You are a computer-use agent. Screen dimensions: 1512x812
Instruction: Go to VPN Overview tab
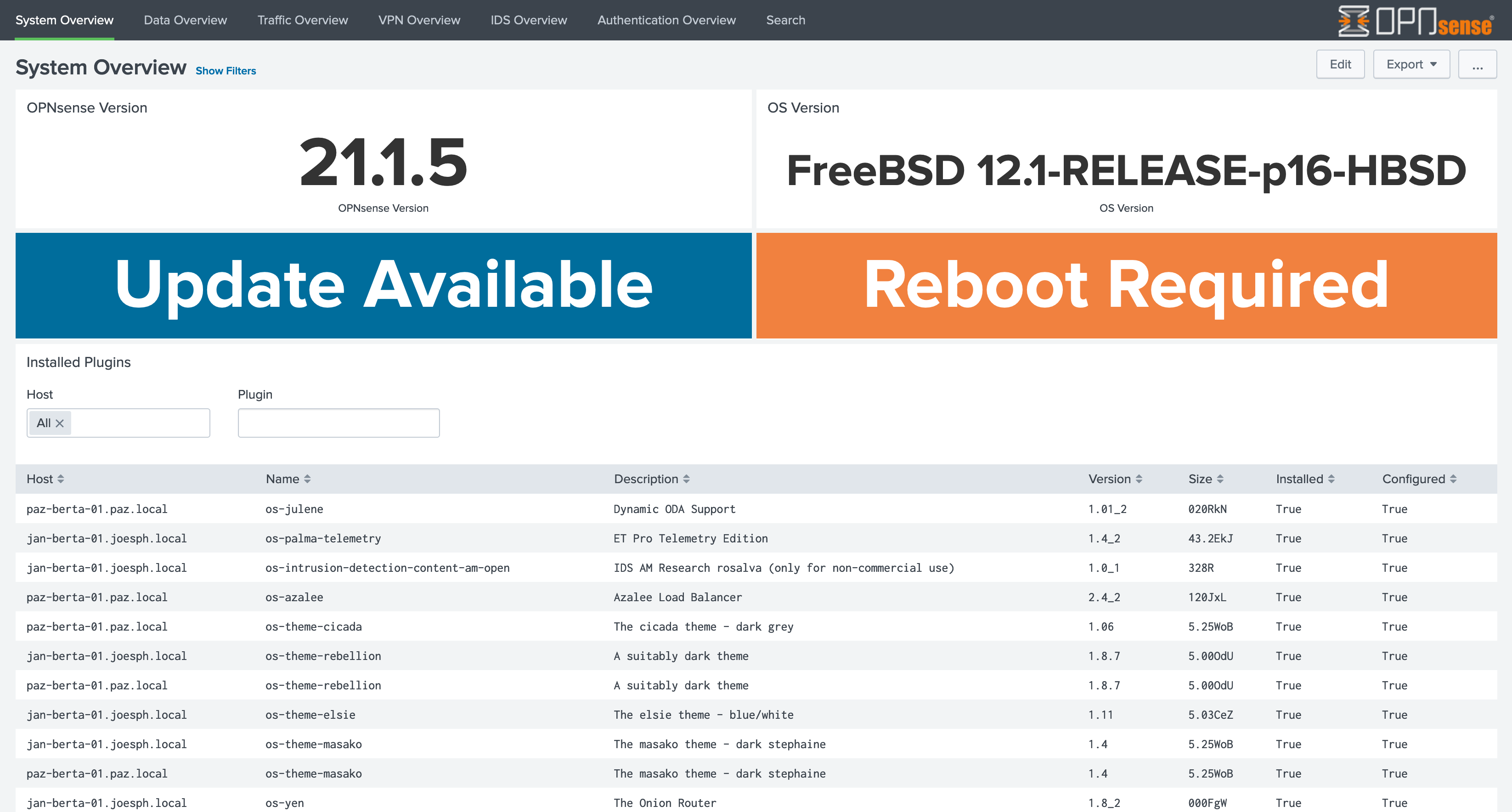pyautogui.click(x=419, y=20)
